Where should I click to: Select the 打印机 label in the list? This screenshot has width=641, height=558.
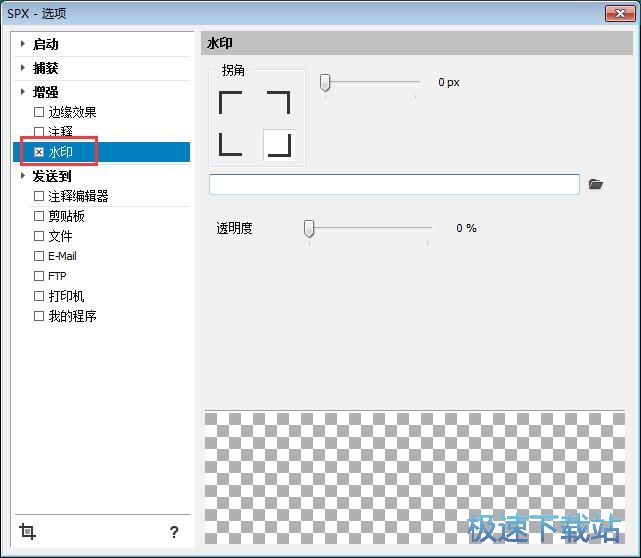66,296
